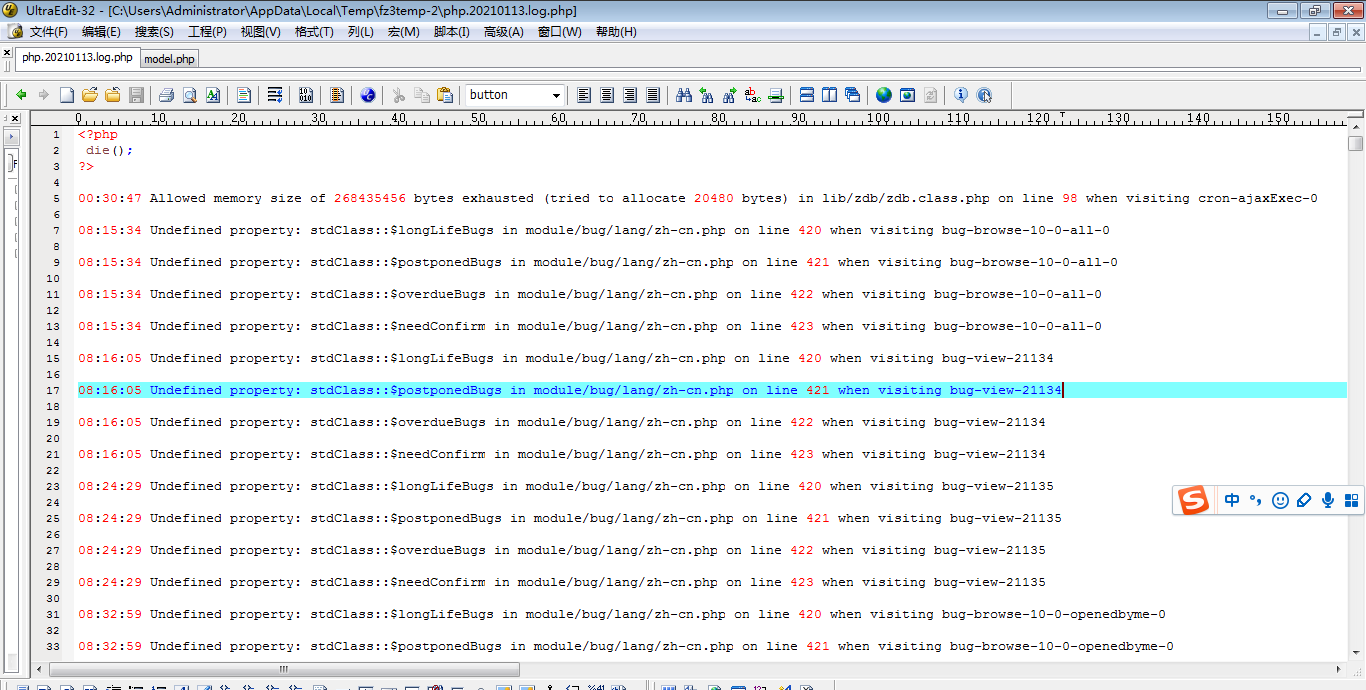This screenshot has height=690, width=1366.
Task: Open the 视图(V) menu
Action: pyautogui.click(x=260, y=32)
